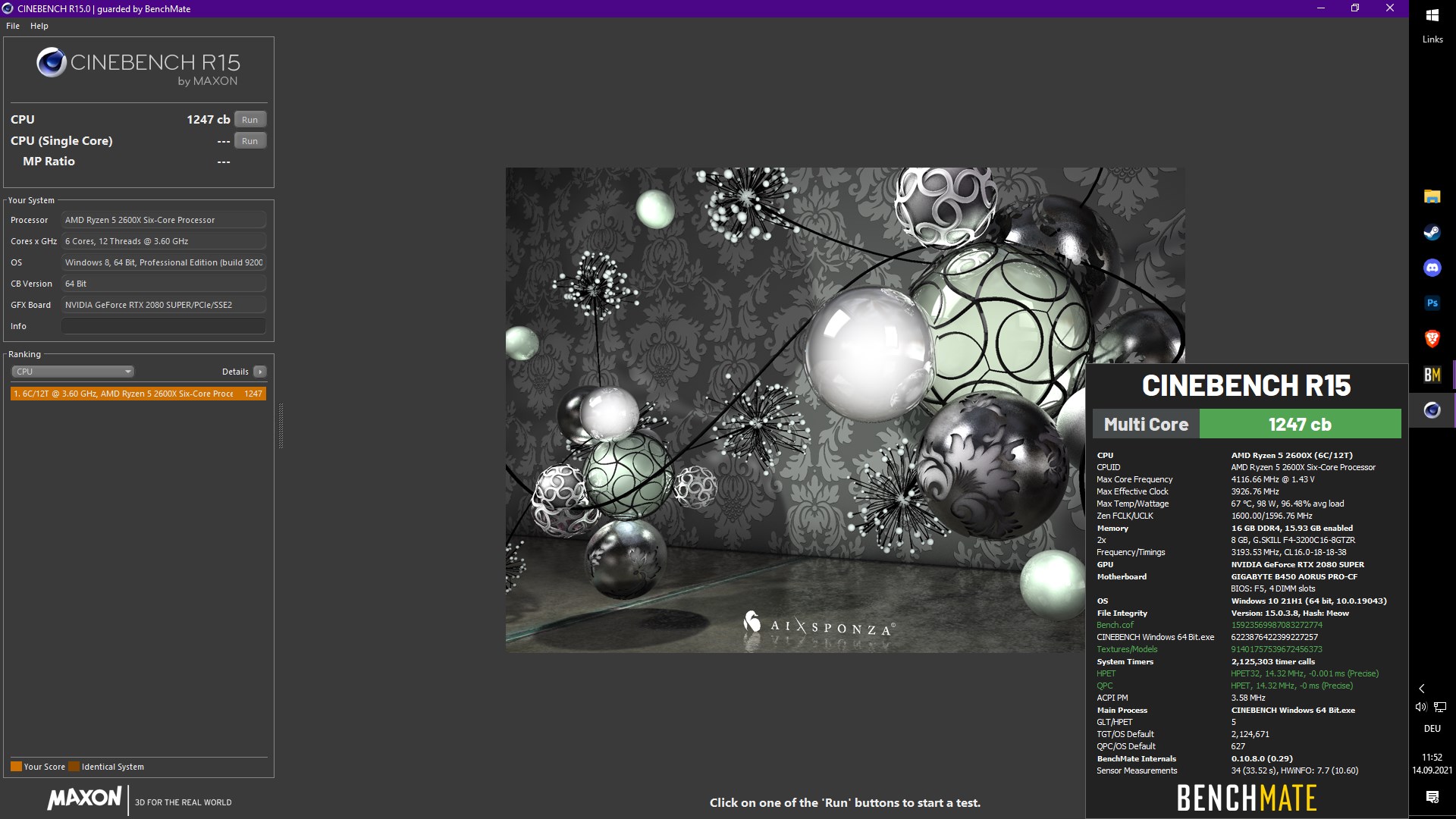Click the Links toolbar label
This screenshot has height=819, width=1456.
coord(1432,39)
